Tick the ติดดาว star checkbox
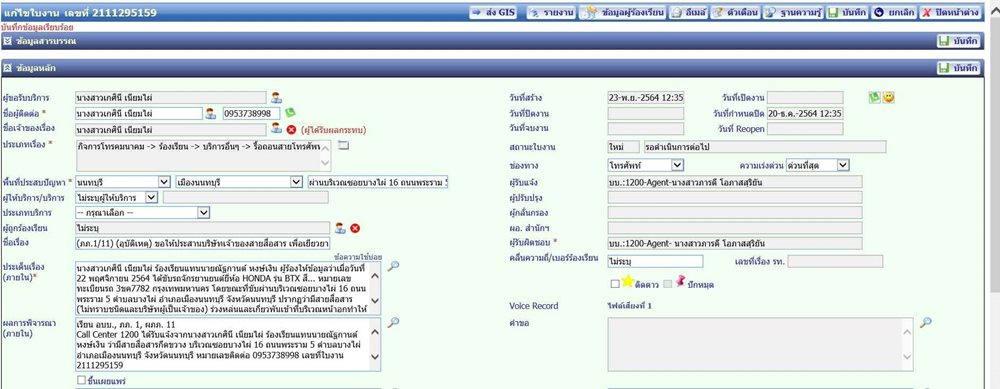This screenshot has height=389, width=1000. pos(615,284)
